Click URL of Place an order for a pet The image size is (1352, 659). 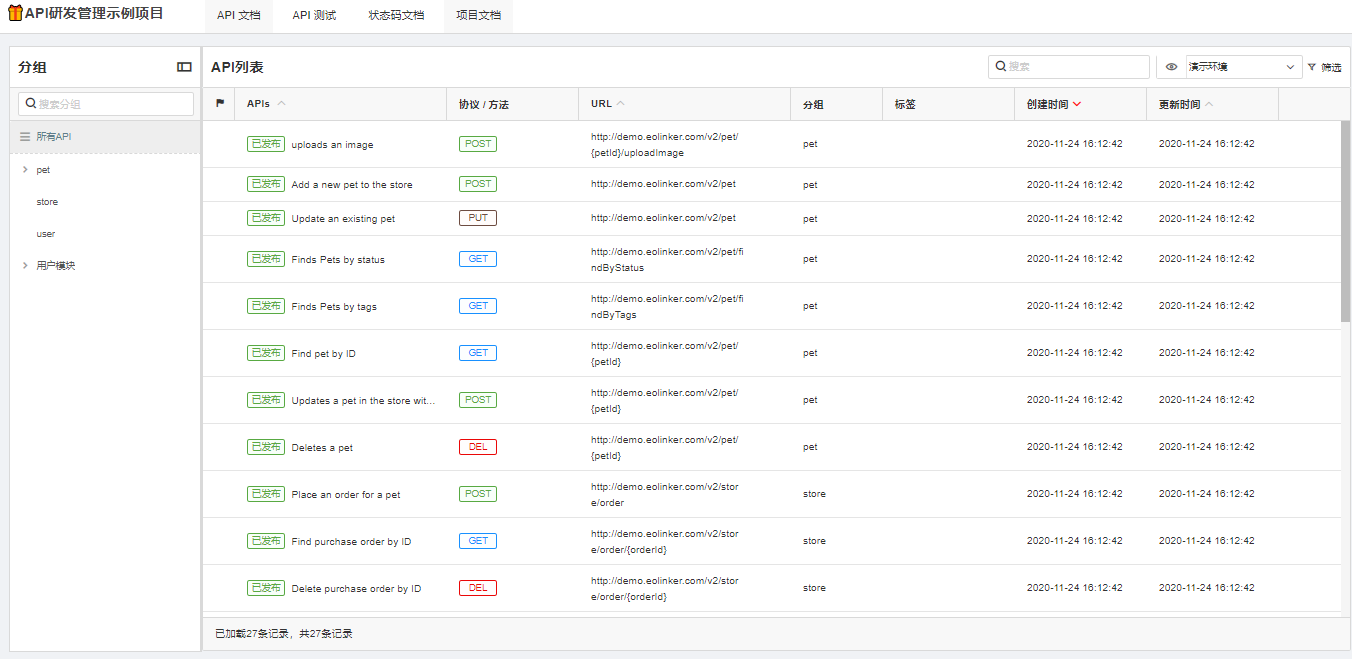pos(665,495)
